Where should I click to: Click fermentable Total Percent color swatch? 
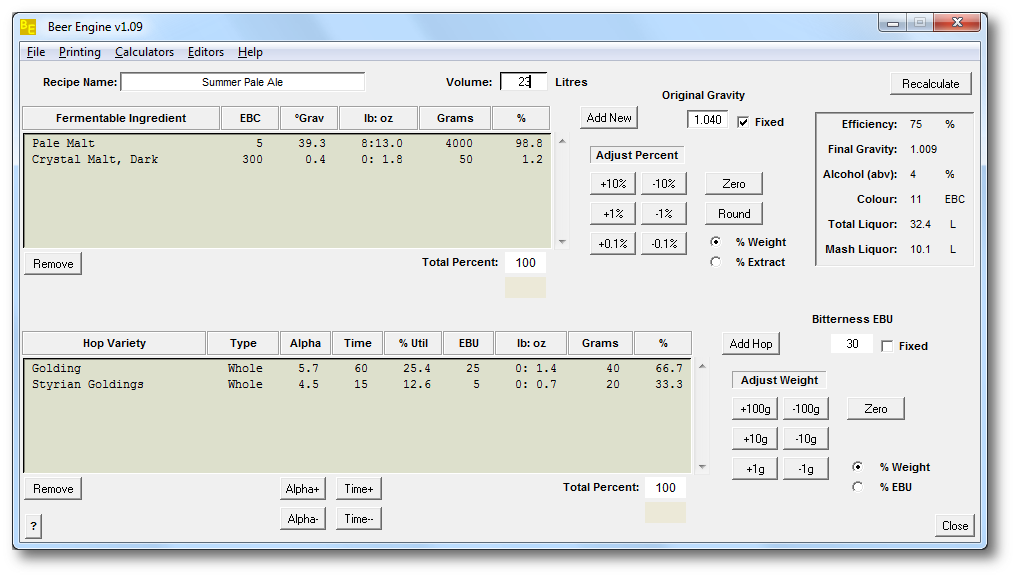(525, 287)
